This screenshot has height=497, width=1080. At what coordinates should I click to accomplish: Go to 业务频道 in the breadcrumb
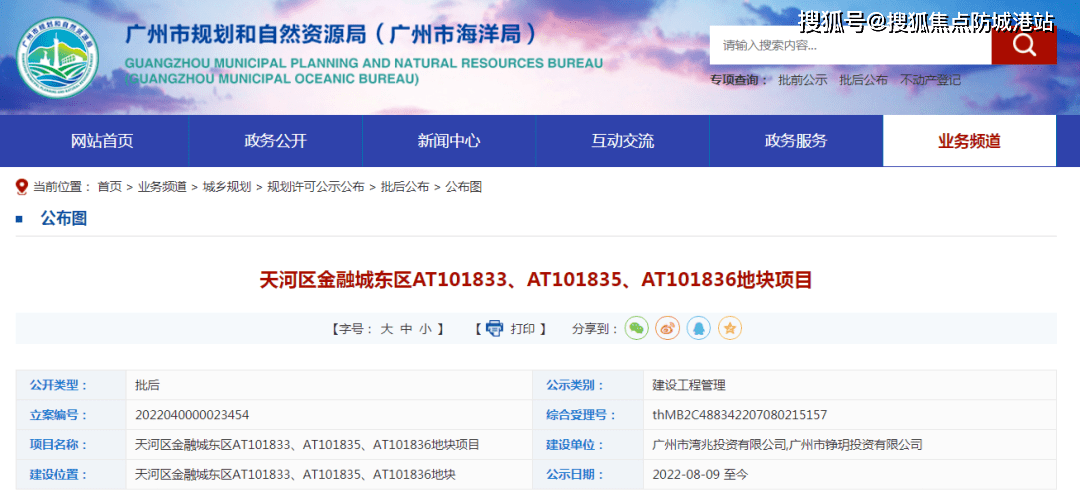[x=162, y=187]
